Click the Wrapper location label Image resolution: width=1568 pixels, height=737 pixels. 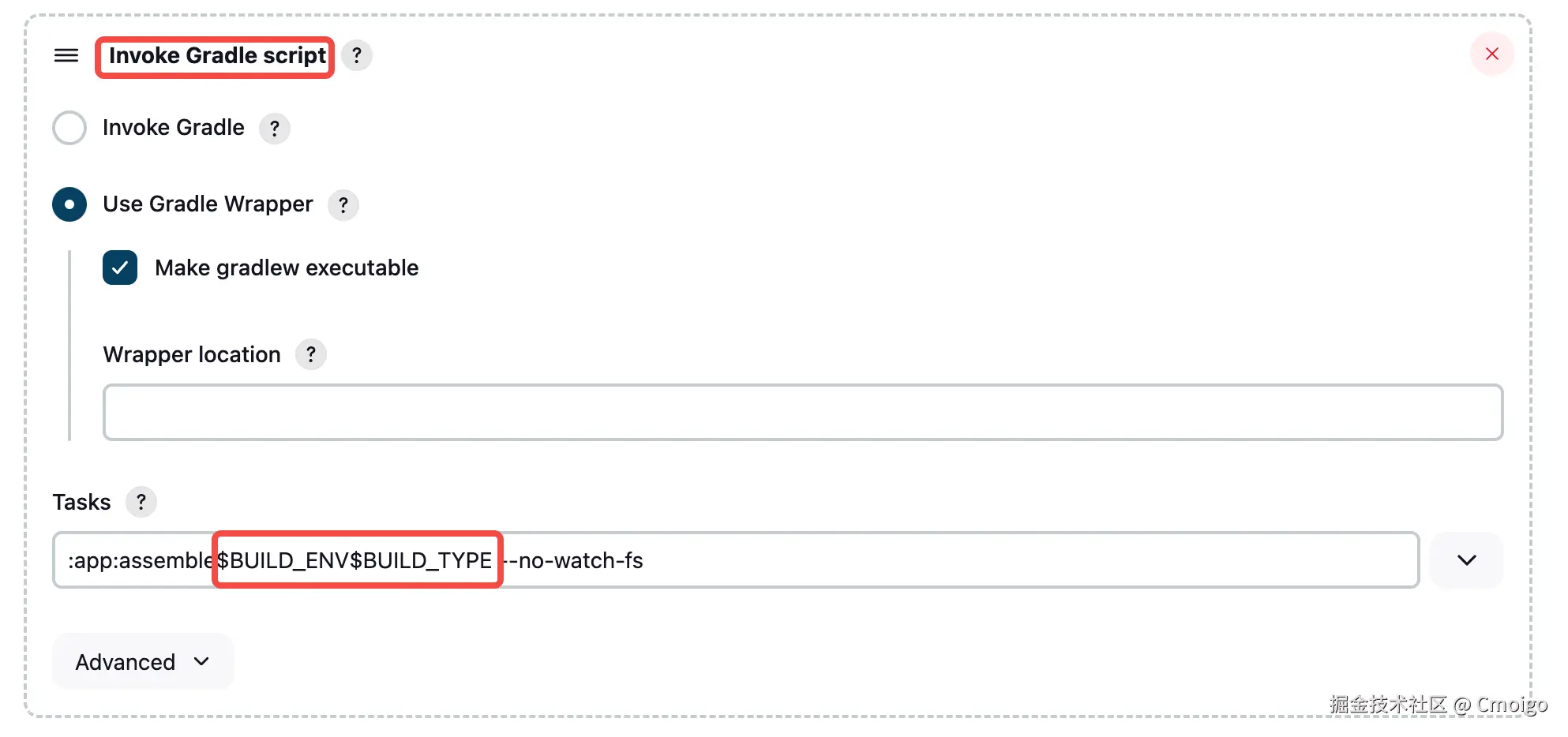tap(192, 355)
